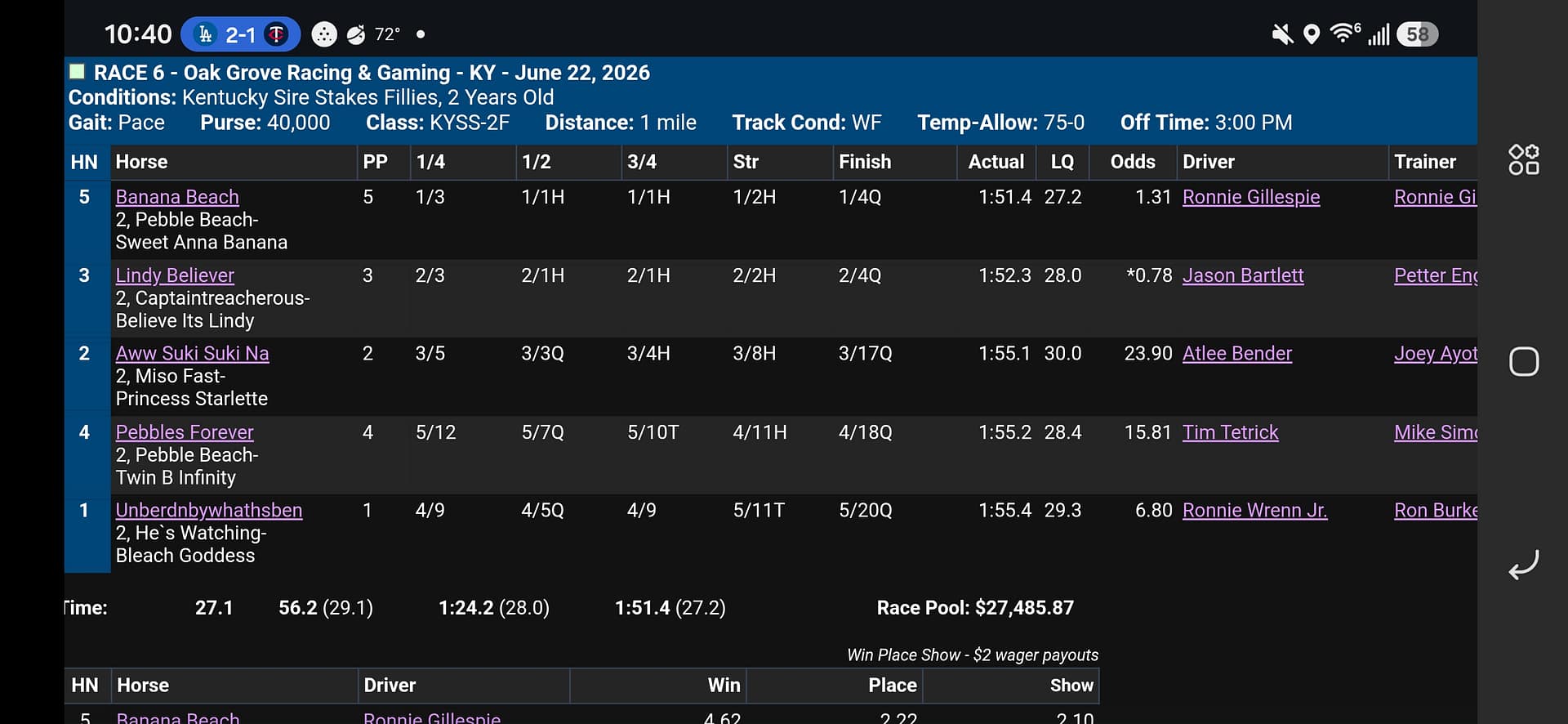Open trainer Joey Ayotte's link
Screen dimensions: 1568x724
click(x=1436, y=354)
